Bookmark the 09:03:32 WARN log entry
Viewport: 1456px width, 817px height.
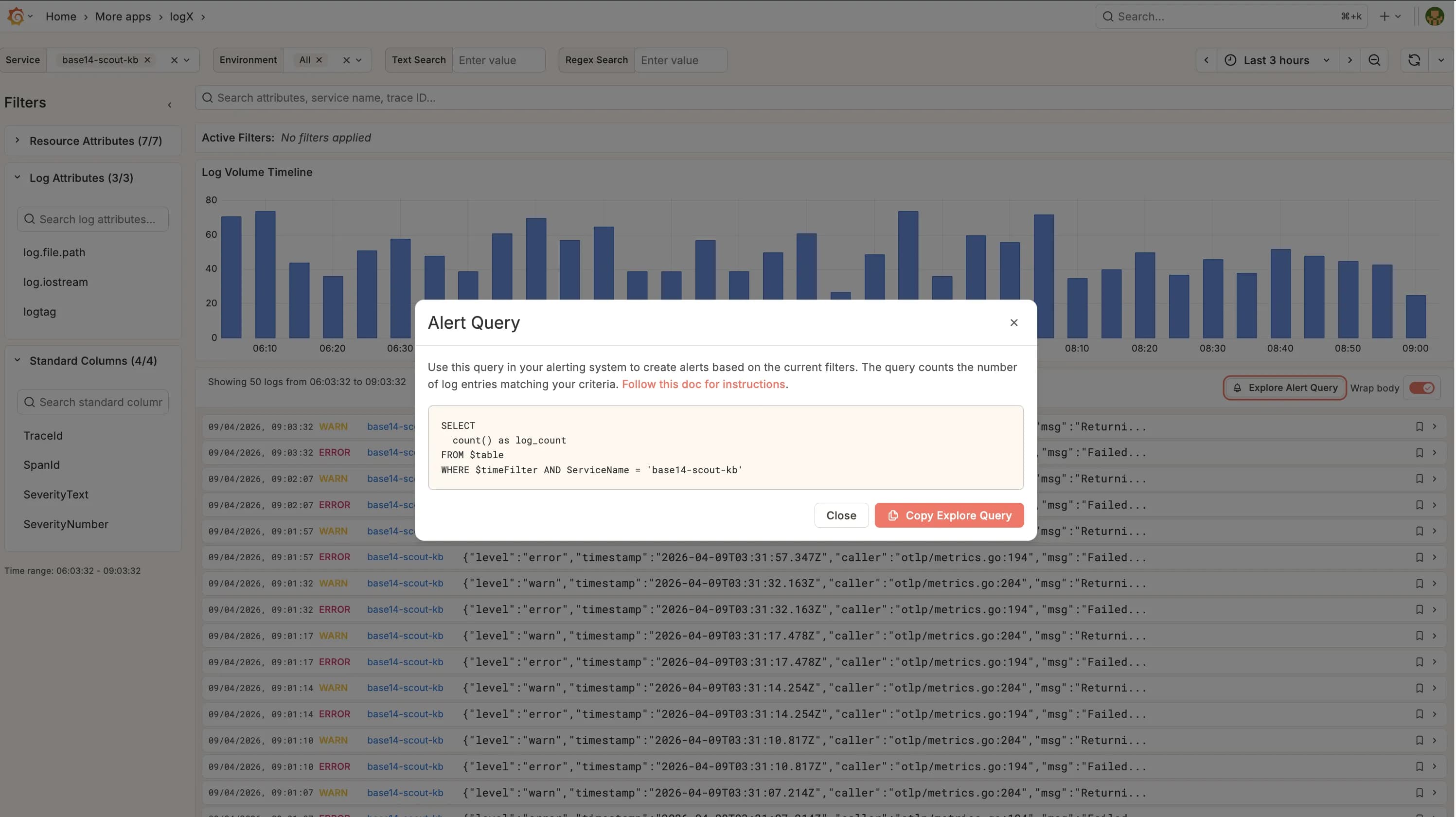coord(1419,426)
